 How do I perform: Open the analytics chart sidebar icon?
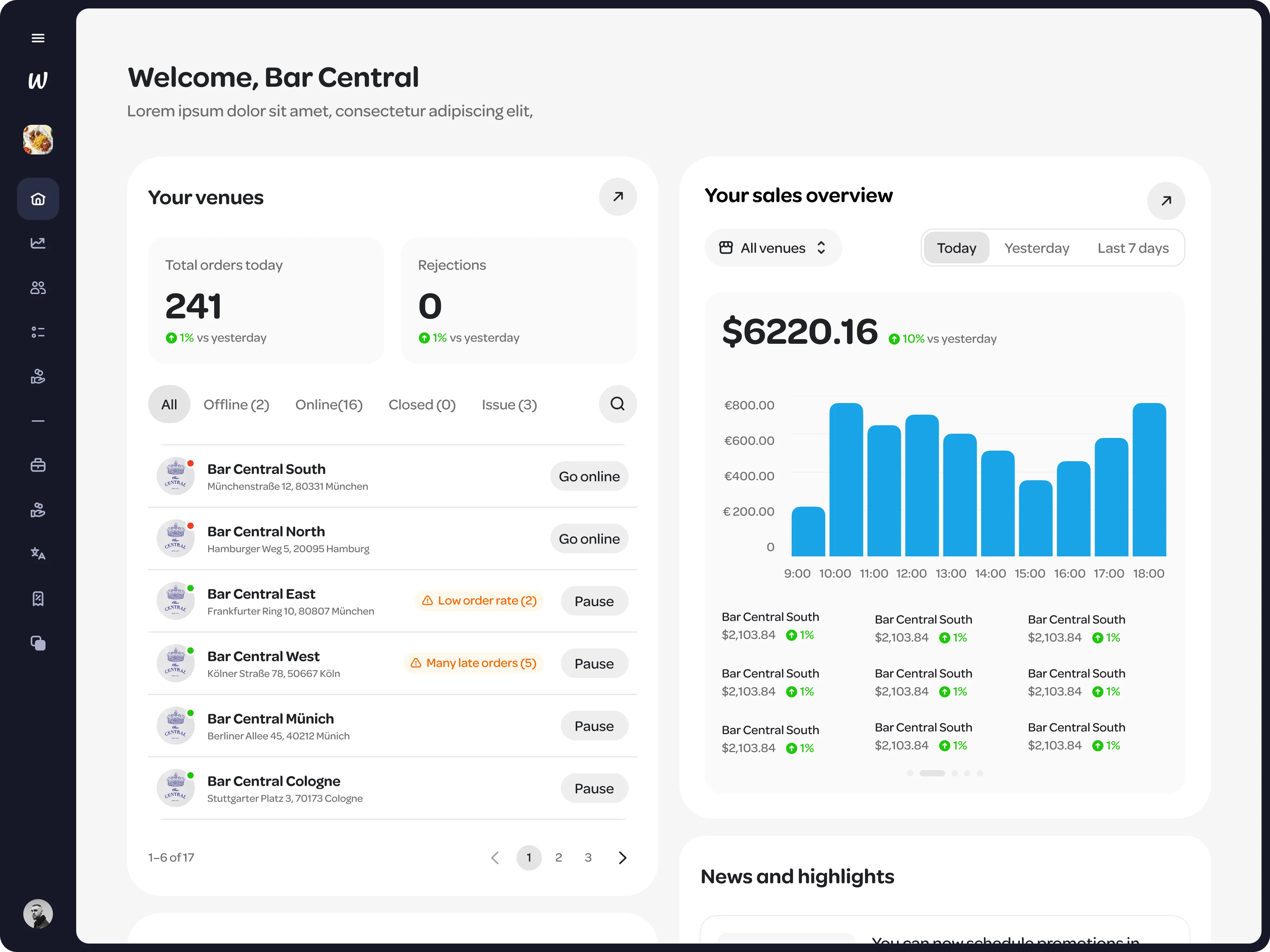[x=38, y=243]
